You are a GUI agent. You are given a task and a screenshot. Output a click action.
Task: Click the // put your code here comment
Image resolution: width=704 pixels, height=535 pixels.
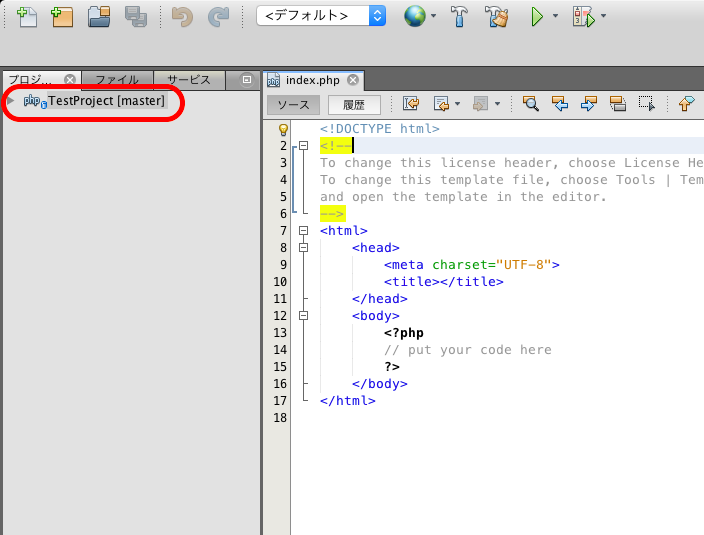coord(468,350)
